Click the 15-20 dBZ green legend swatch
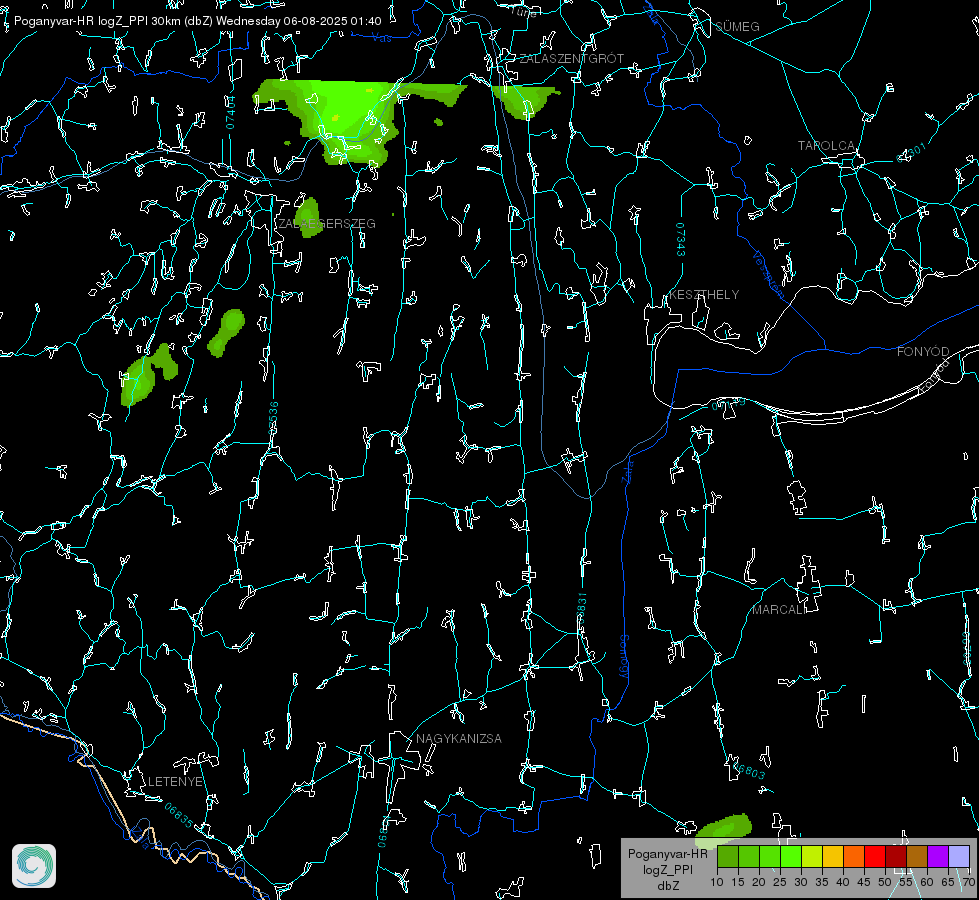979x900 pixels. click(x=749, y=856)
